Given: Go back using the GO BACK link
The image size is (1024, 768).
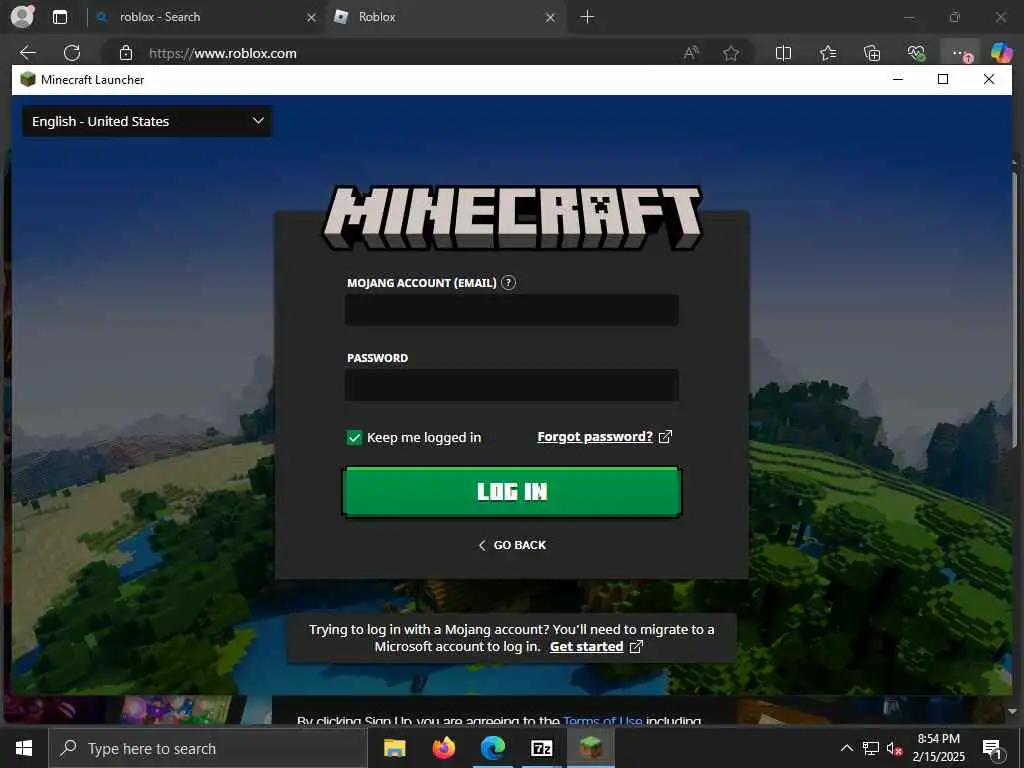Looking at the screenshot, I should [x=512, y=545].
